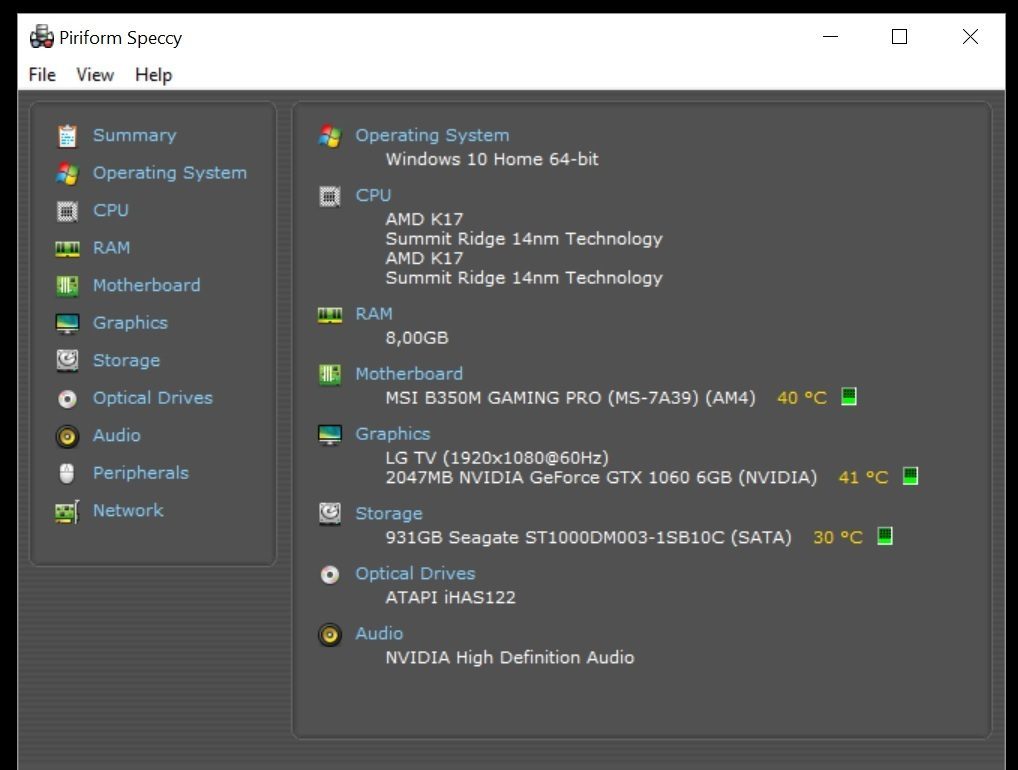Click the Graphics monitor icon in summary panel

[330, 434]
